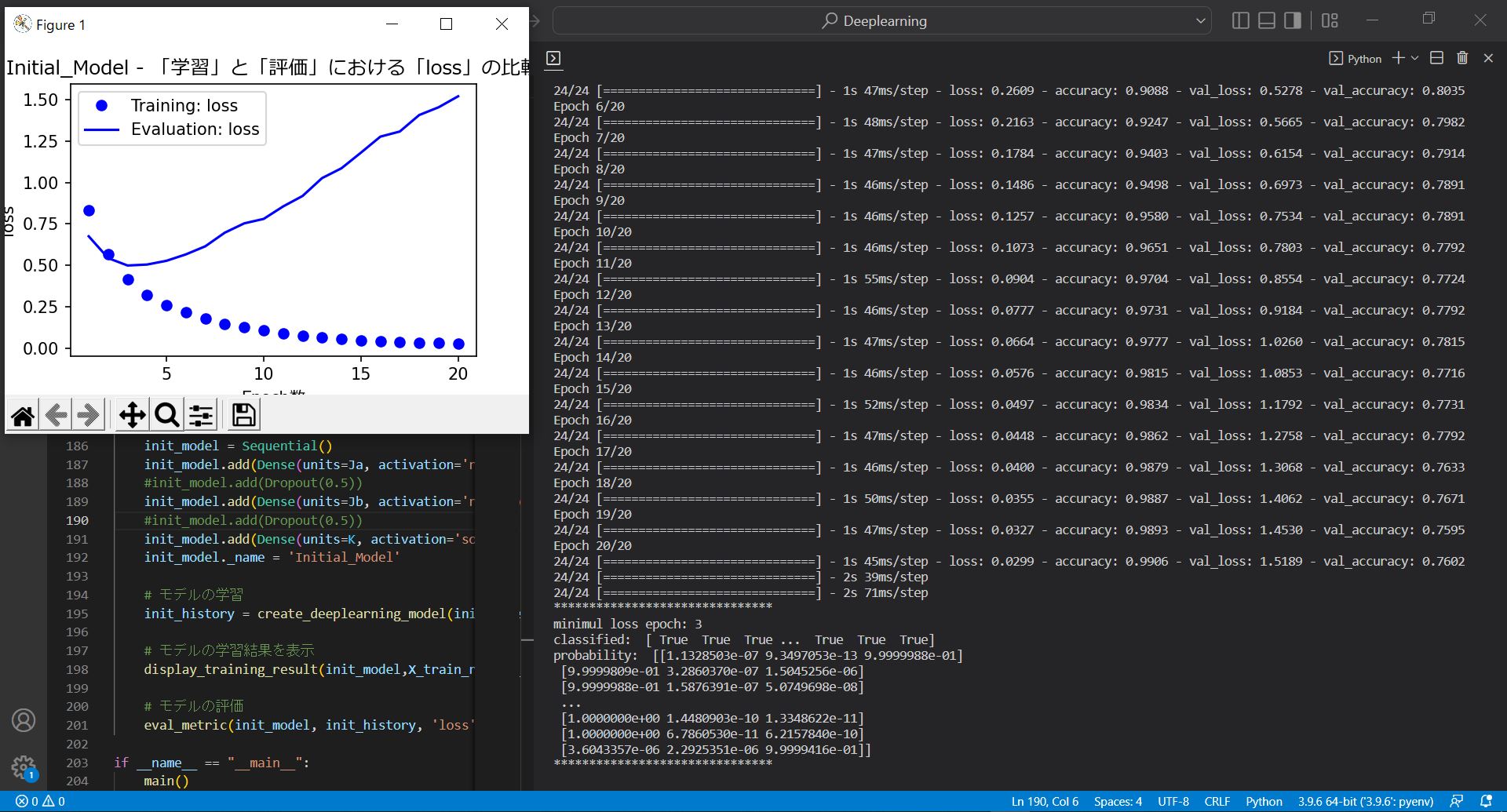Click 'Epoch 6/20' line in terminal
The image size is (1507, 812).
pos(589,107)
